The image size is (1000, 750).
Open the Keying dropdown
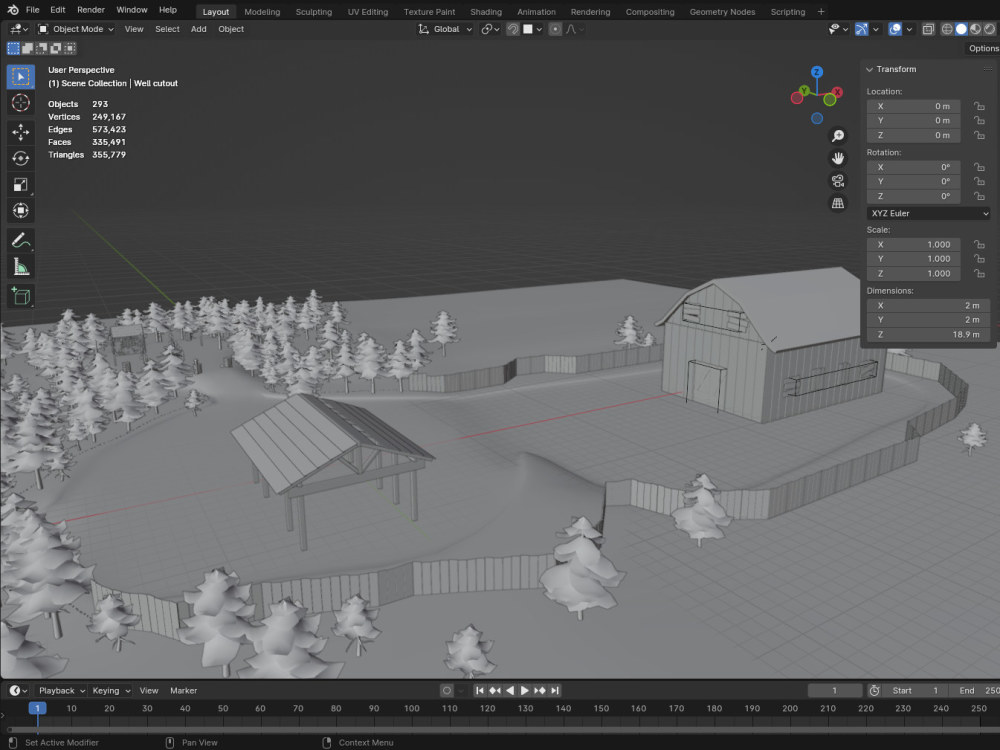(x=111, y=690)
